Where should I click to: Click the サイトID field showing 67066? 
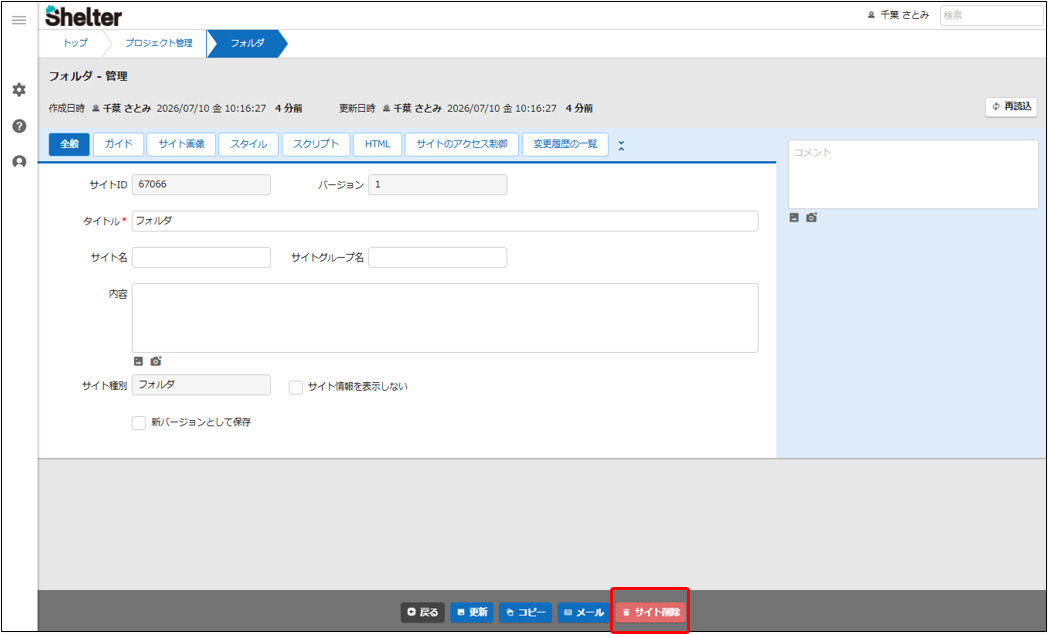point(201,184)
